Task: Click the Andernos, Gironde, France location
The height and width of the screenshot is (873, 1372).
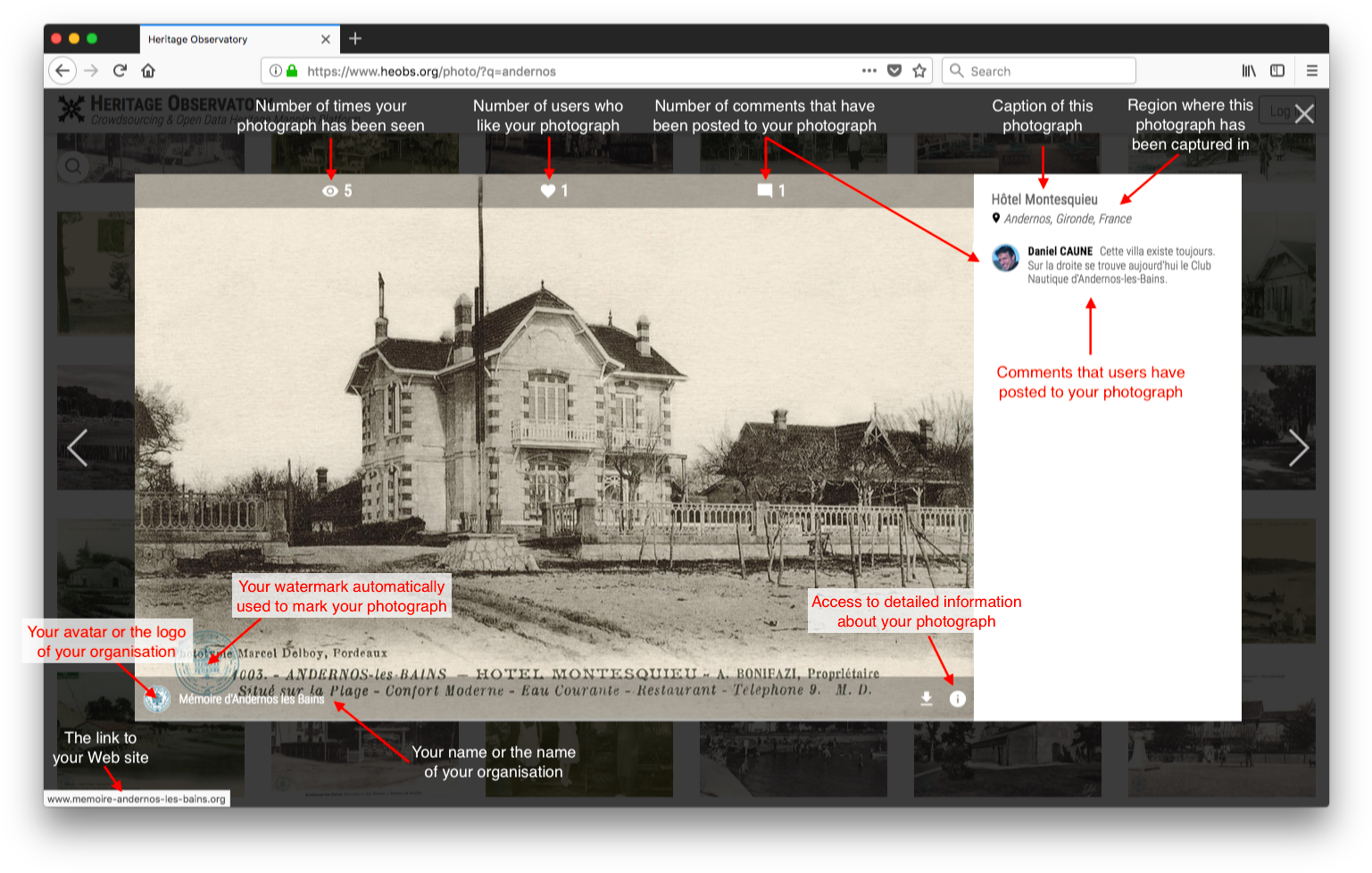Action: [x=1068, y=219]
